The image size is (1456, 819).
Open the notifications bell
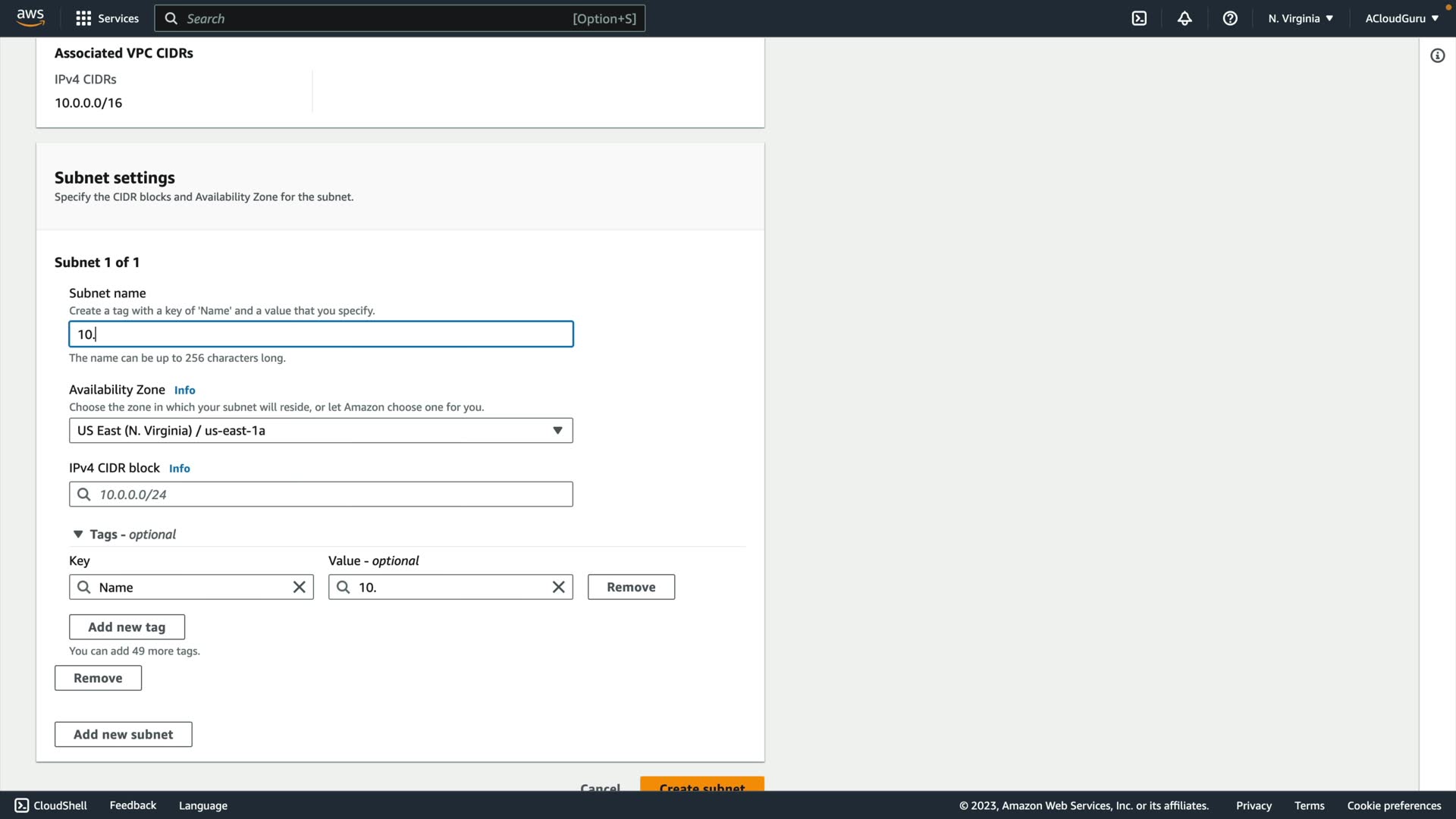(1185, 18)
